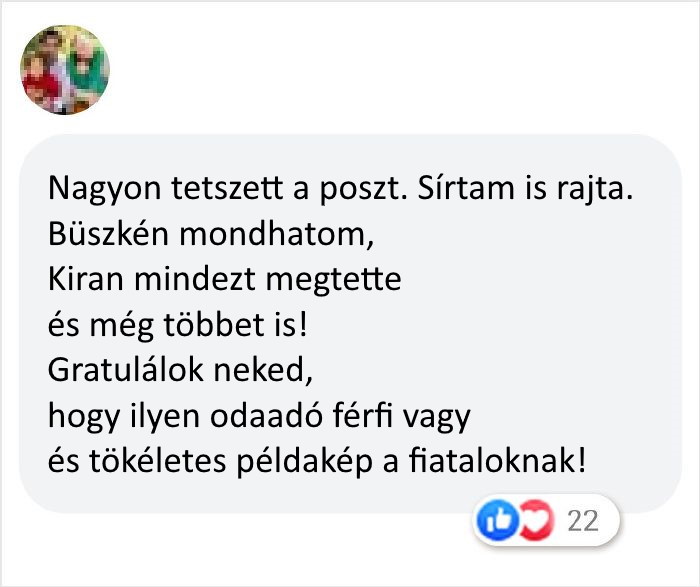Click the text "Gratulálok neked,"
Screen dimensions: 700x587
[181, 370]
